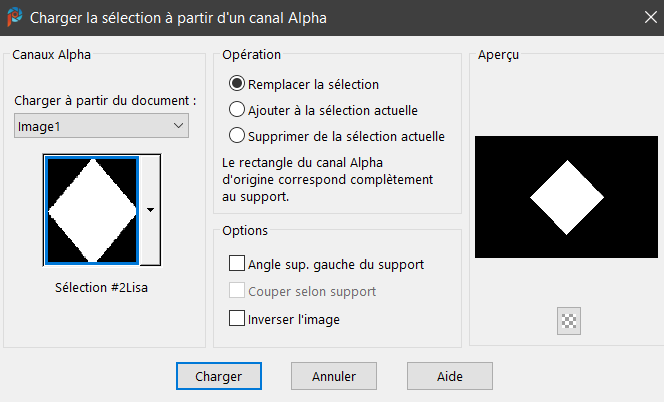Enable Angle sup. gauche du support

click(x=237, y=265)
